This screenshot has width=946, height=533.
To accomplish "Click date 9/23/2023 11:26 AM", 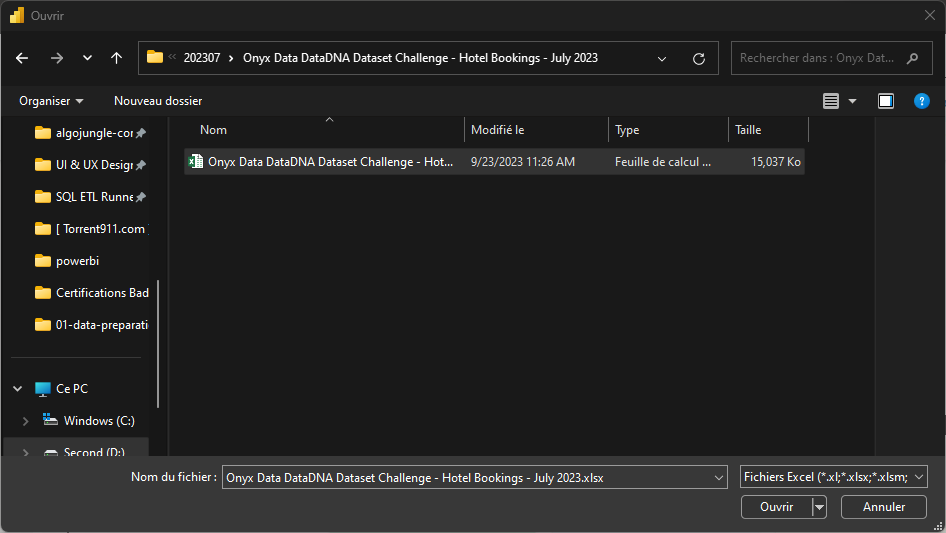I will pyautogui.click(x=522, y=162).
